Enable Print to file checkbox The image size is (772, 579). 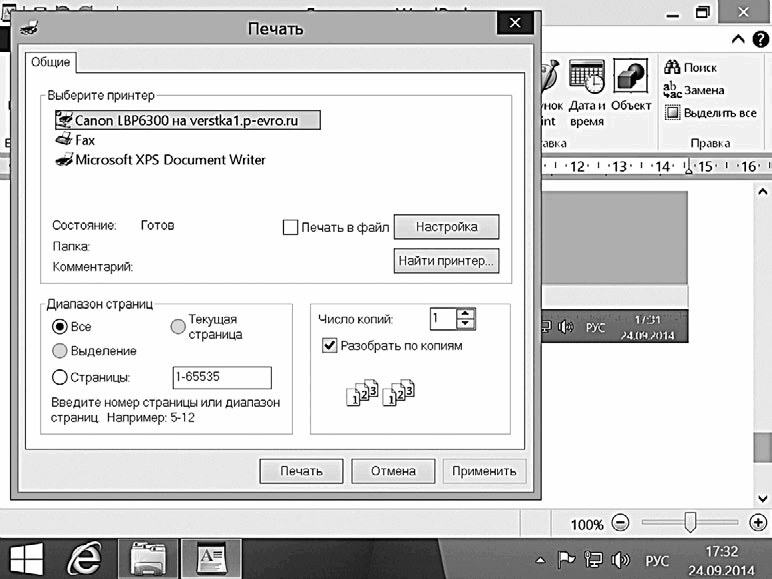pos(290,227)
